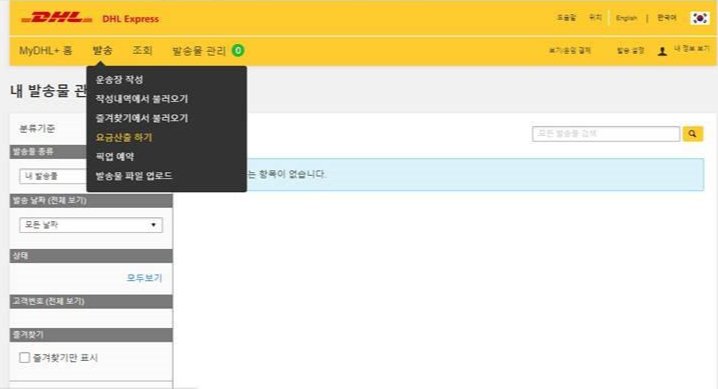Switch language to English
Image resolution: width=718 pixels, height=389 pixels.
(626, 18)
